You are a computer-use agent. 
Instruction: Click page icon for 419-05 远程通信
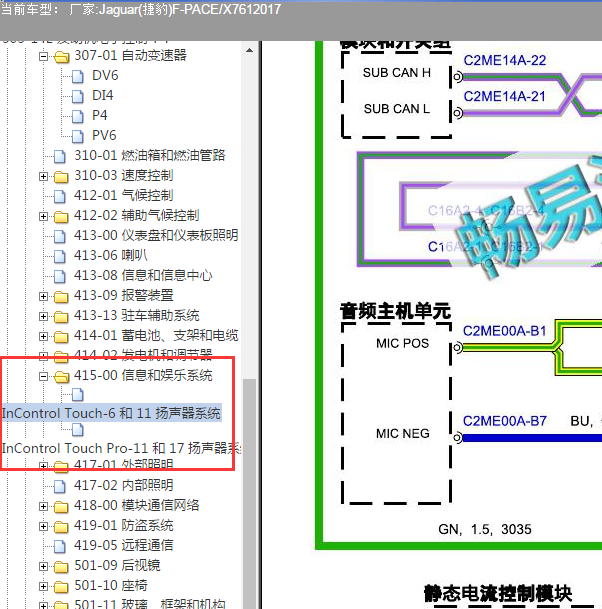60,546
